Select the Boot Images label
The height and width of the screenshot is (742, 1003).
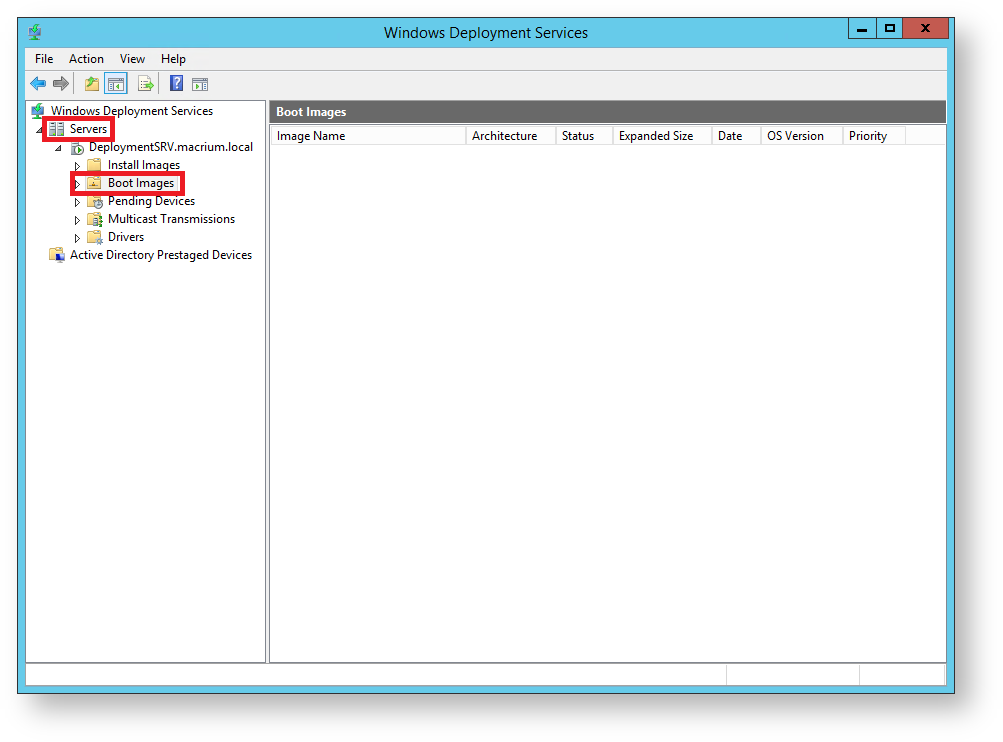(141, 183)
